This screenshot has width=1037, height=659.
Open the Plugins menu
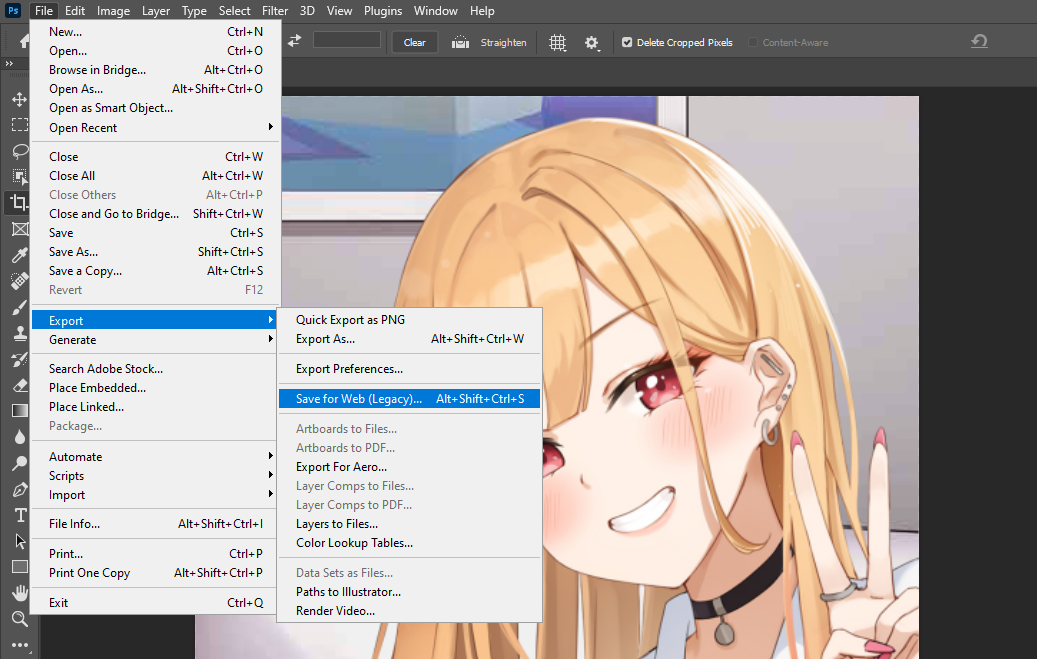coord(383,11)
